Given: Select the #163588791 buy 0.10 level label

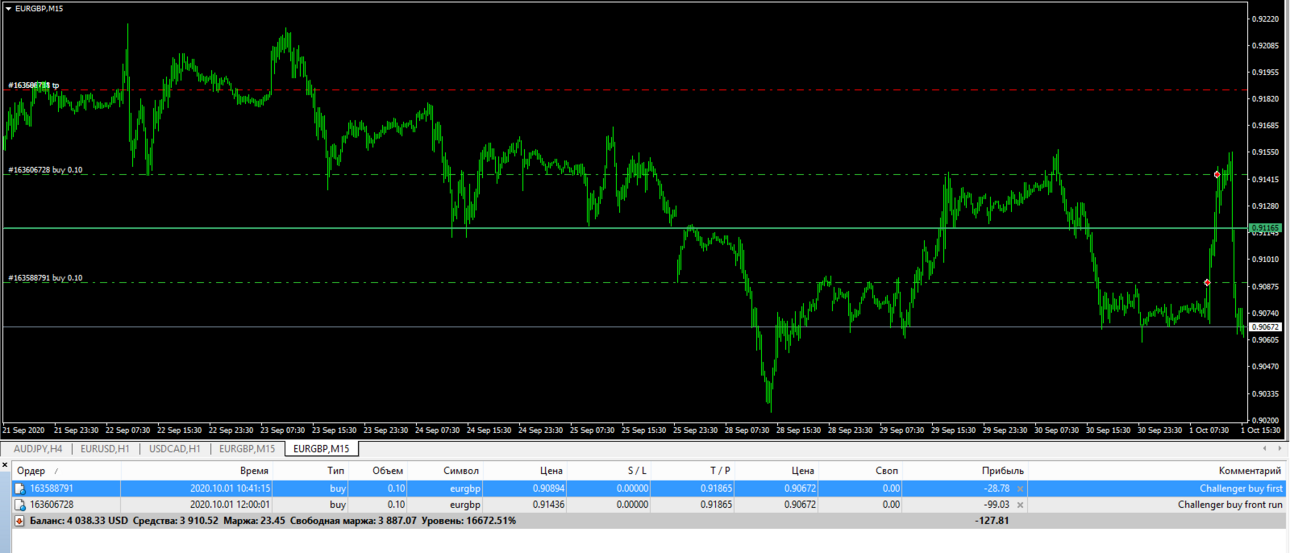Looking at the screenshot, I should (45, 278).
